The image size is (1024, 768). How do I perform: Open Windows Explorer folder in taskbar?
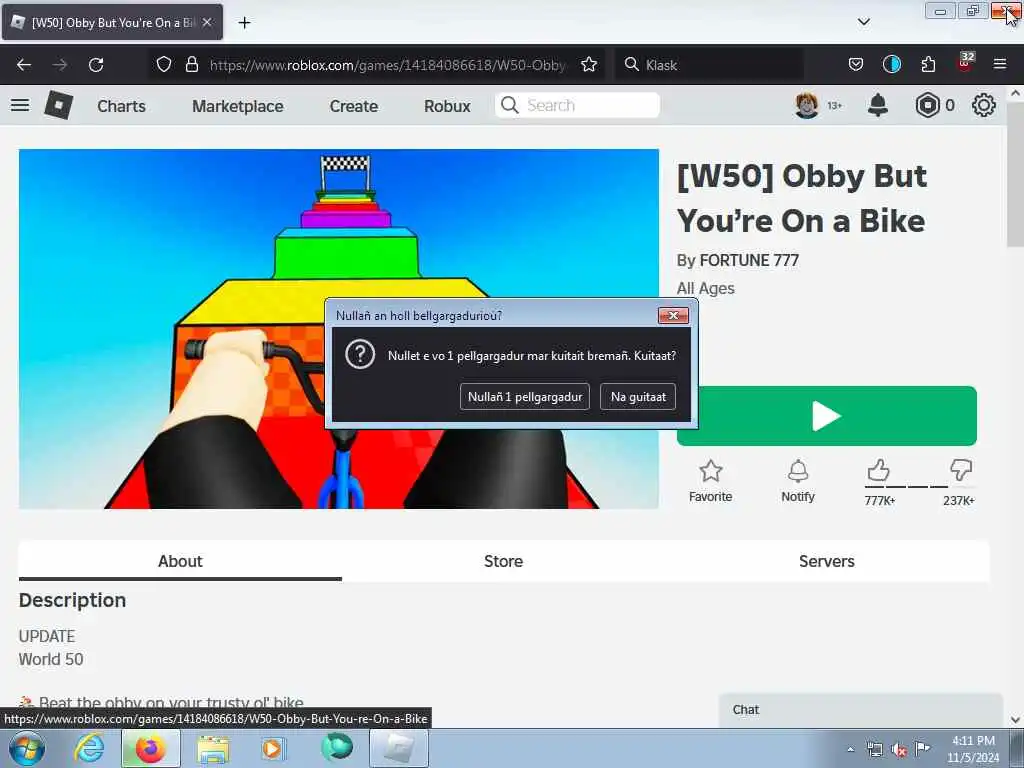(213, 749)
